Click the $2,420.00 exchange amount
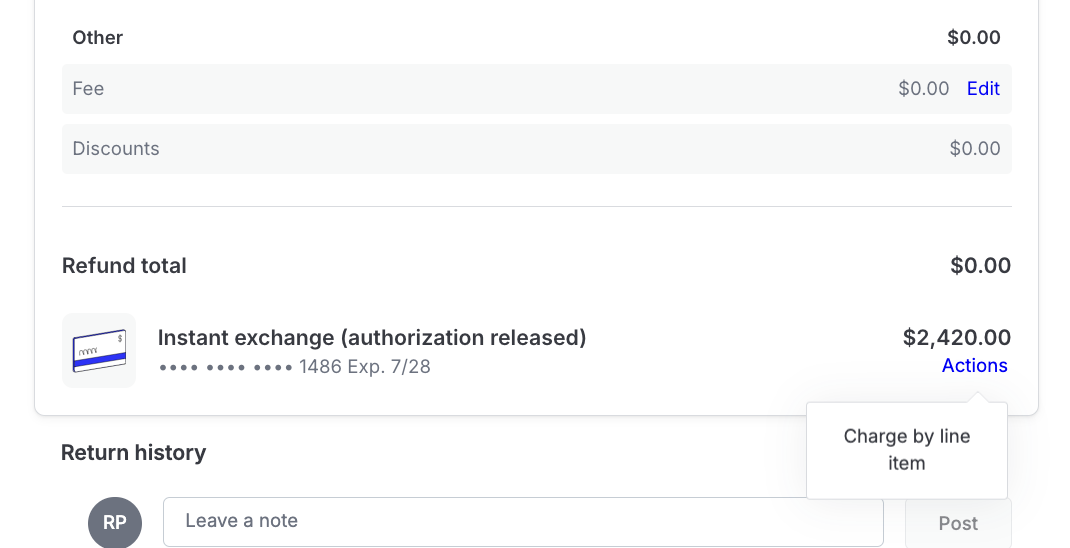Viewport: 1070px width, 548px height. pos(956,338)
